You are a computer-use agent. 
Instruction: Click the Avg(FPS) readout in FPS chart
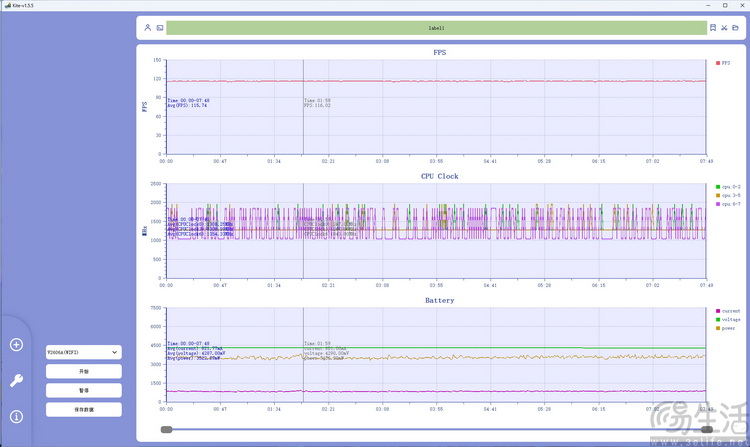pos(187,105)
